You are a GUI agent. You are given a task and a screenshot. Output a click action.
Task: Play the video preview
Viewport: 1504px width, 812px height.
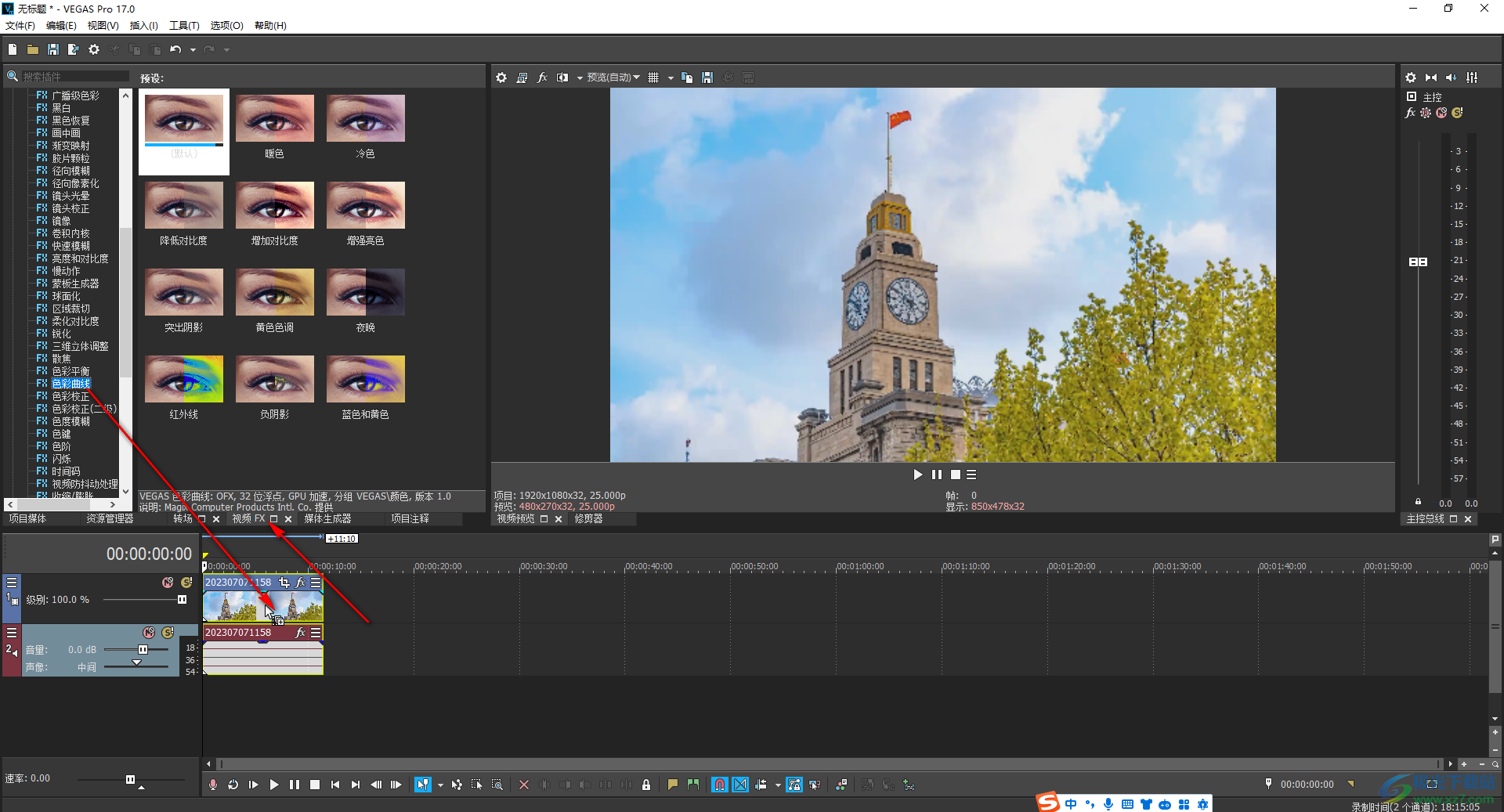pyautogui.click(x=918, y=475)
